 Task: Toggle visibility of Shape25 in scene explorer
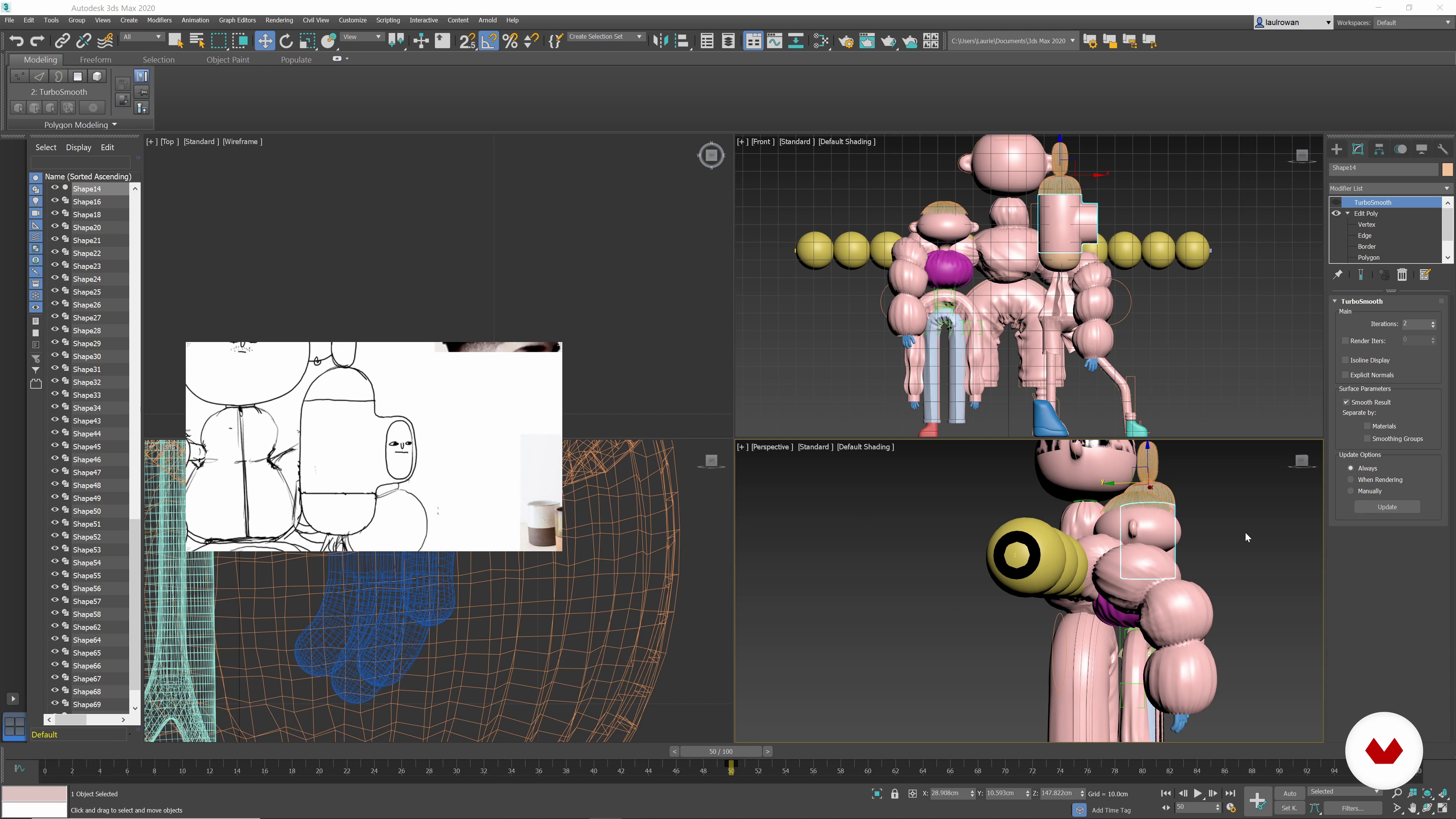click(x=55, y=290)
